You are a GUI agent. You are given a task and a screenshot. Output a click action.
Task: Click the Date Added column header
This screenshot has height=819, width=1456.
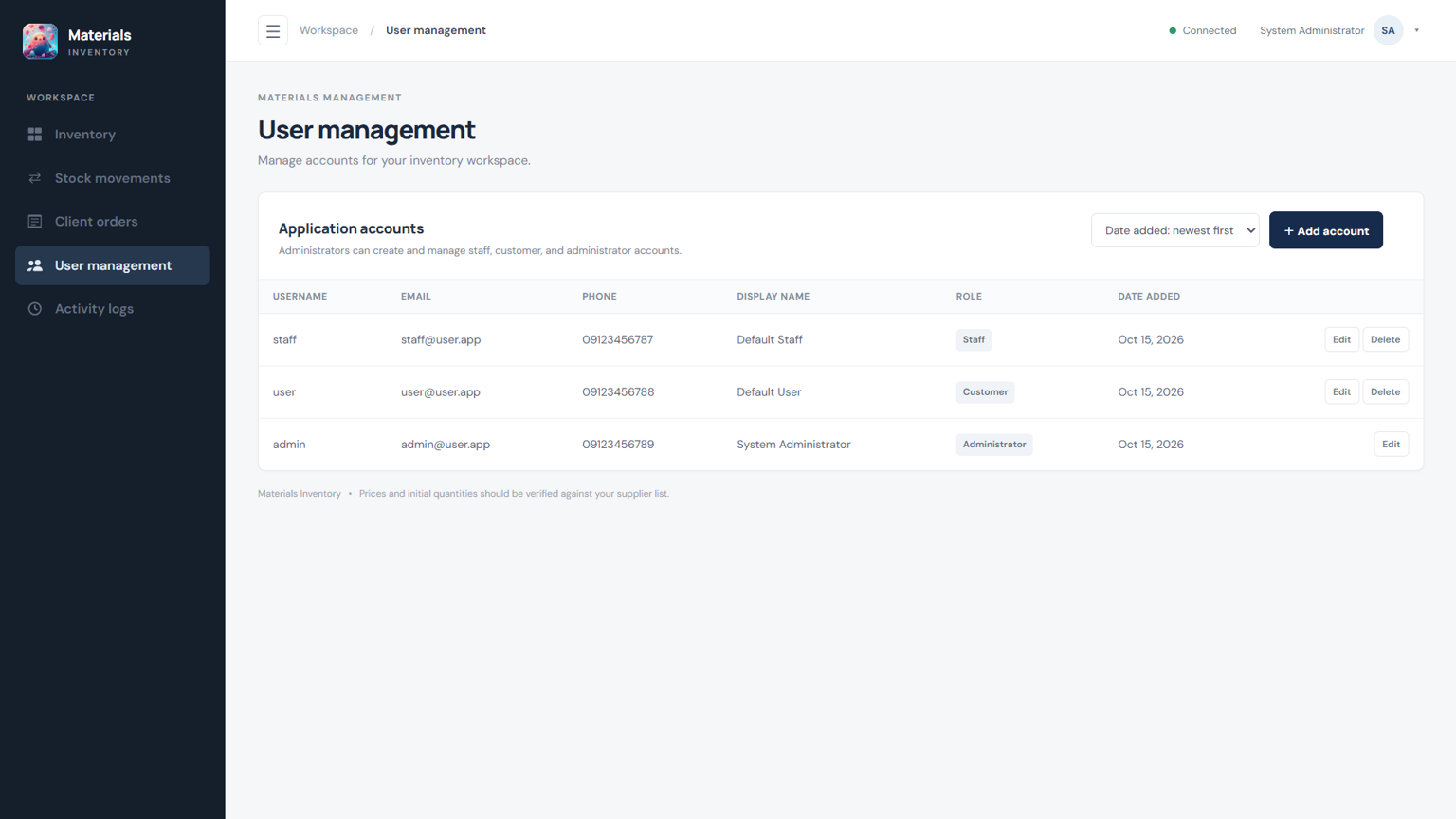[x=1149, y=297]
